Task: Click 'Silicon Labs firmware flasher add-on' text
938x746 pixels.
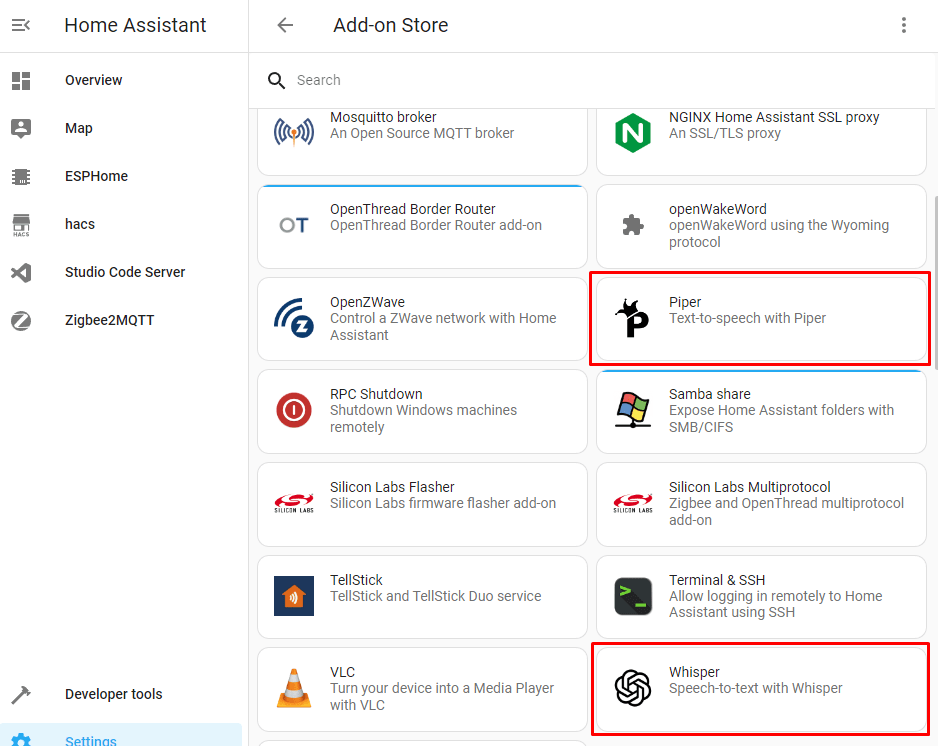Action: pos(443,503)
